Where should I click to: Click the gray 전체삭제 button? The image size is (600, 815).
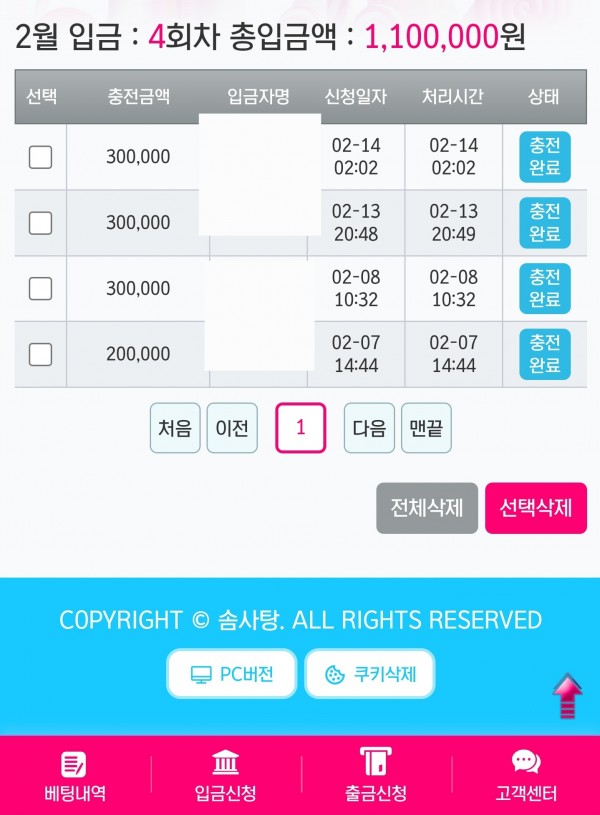point(427,508)
